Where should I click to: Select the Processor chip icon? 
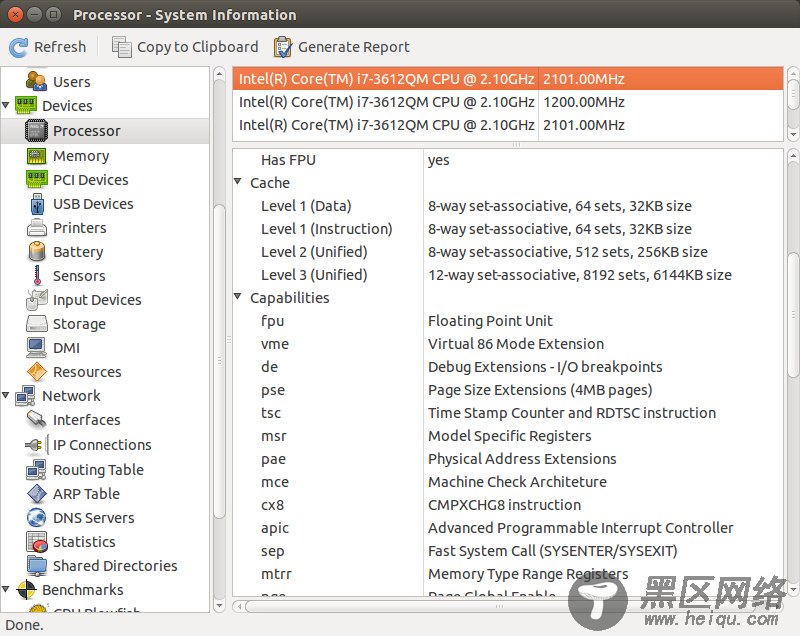[36, 131]
